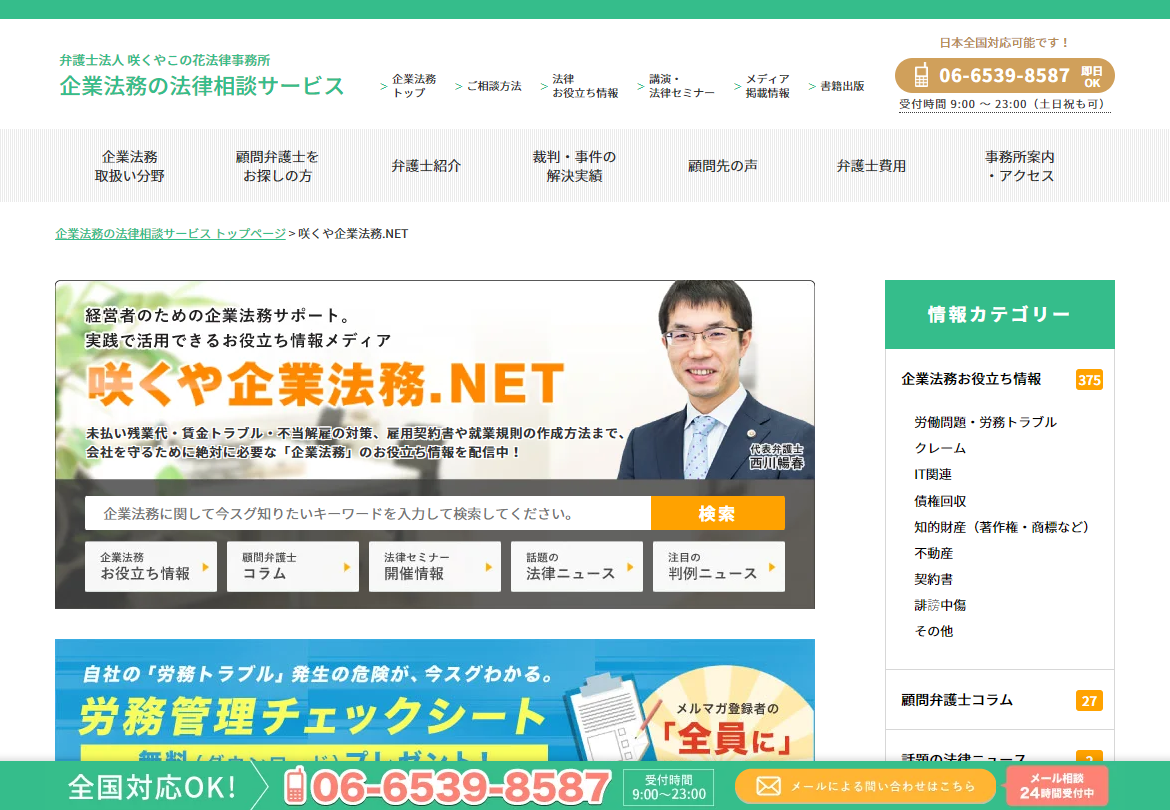
Task: Select the 弁護士紹介 tab in the main navigation
Action: (x=426, y=165)
